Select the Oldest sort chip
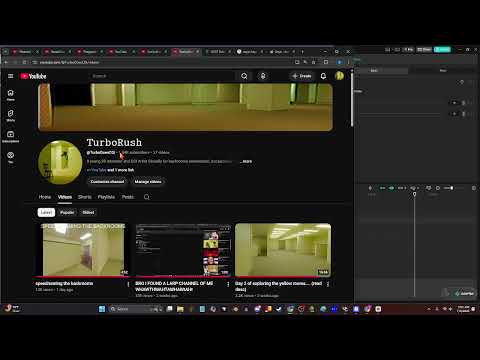480x360 pixels. coord(88,212)
